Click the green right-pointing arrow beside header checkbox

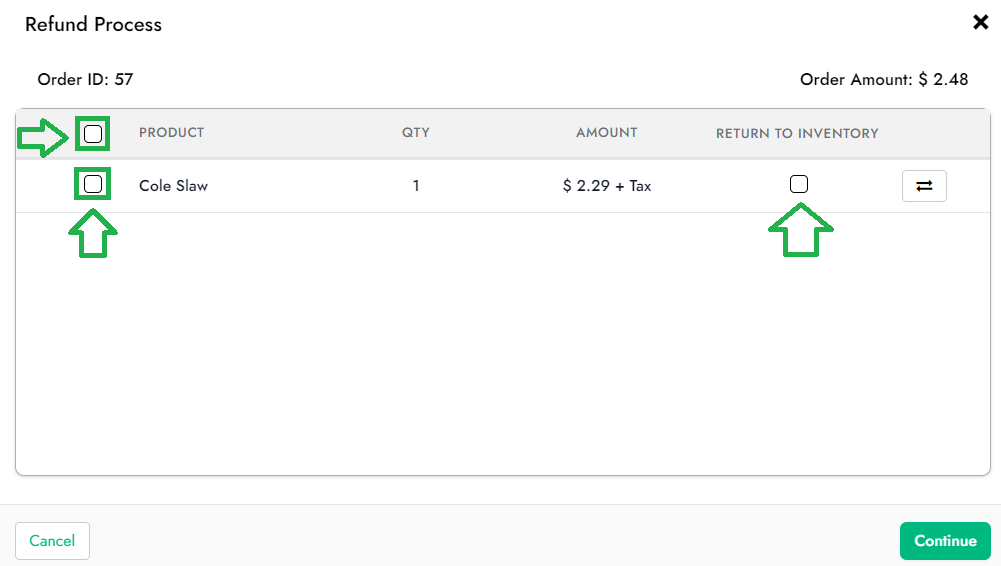click(43, 136)
